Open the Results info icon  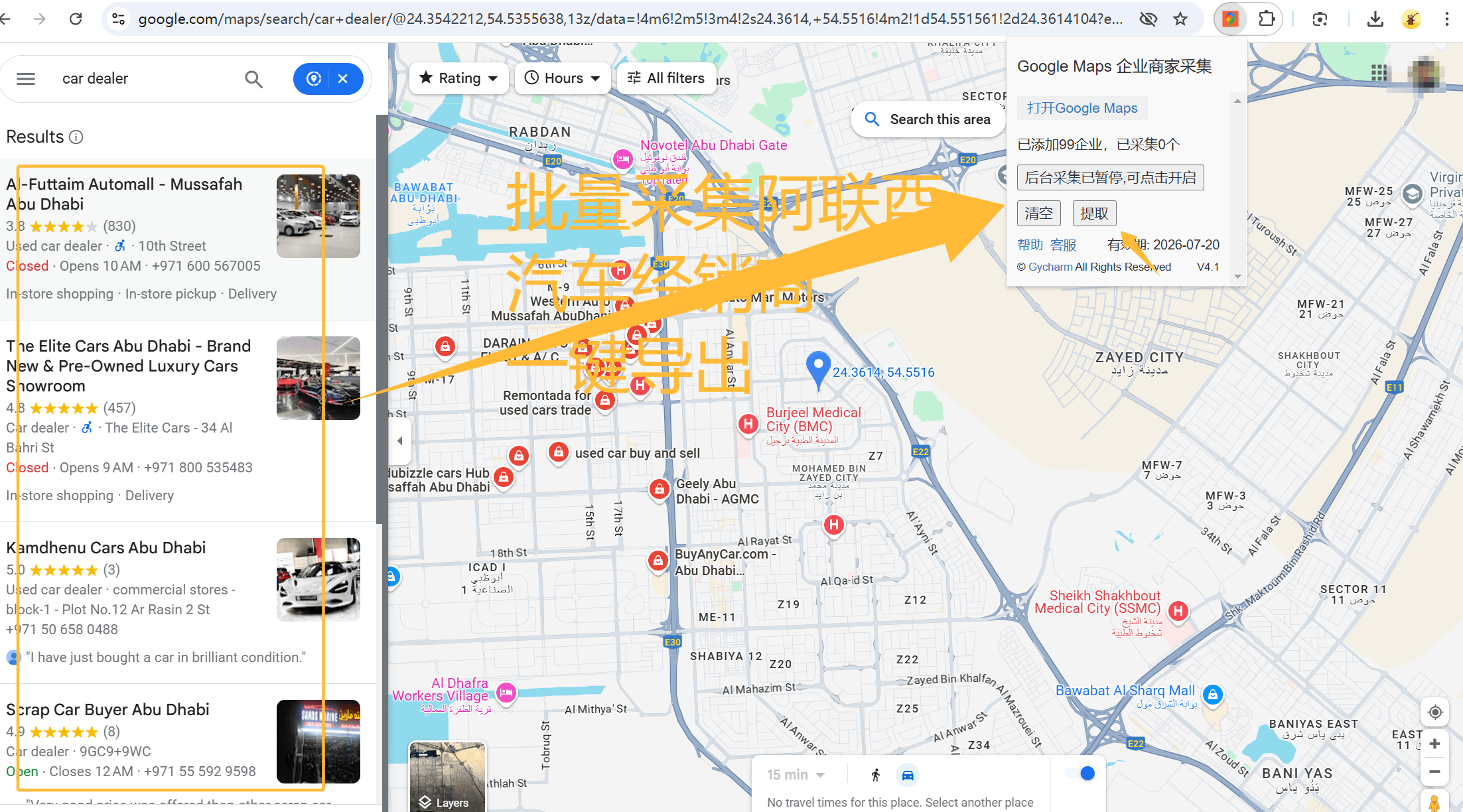[x=76, y=137]
